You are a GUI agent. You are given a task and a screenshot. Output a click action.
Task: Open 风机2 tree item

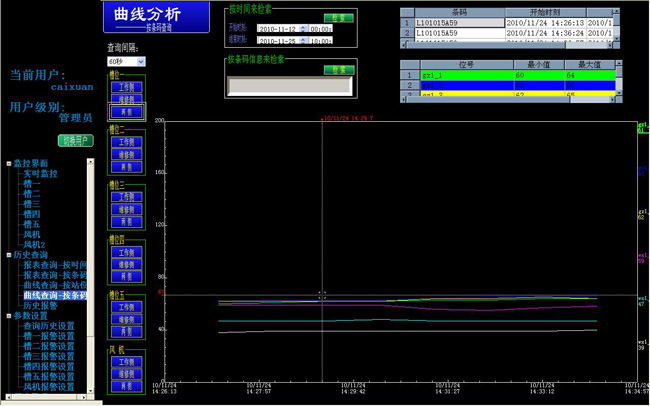coord(34,245)
